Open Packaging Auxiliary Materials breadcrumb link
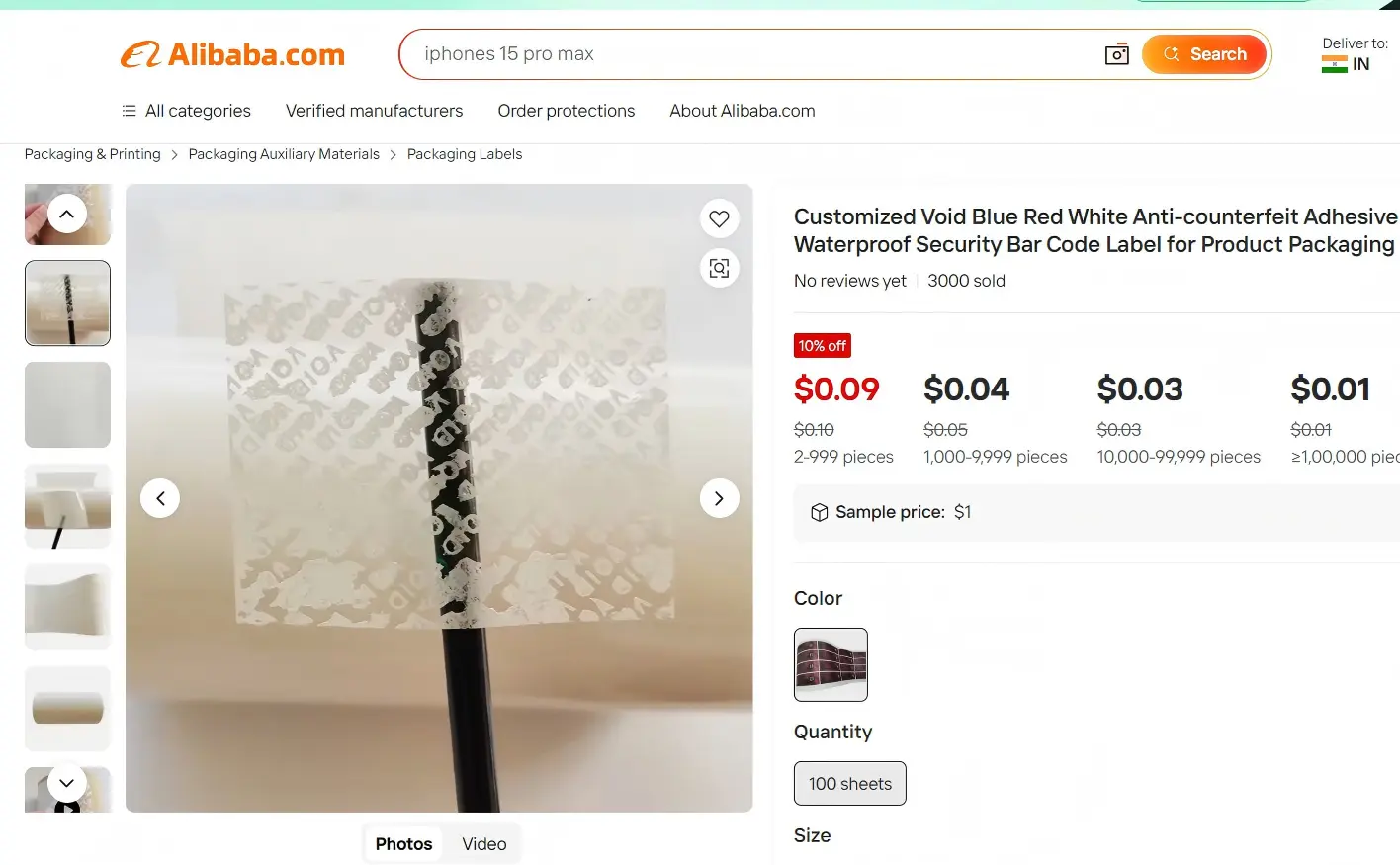This screenshot has height=865, width=1400. (x=284, y=154)
